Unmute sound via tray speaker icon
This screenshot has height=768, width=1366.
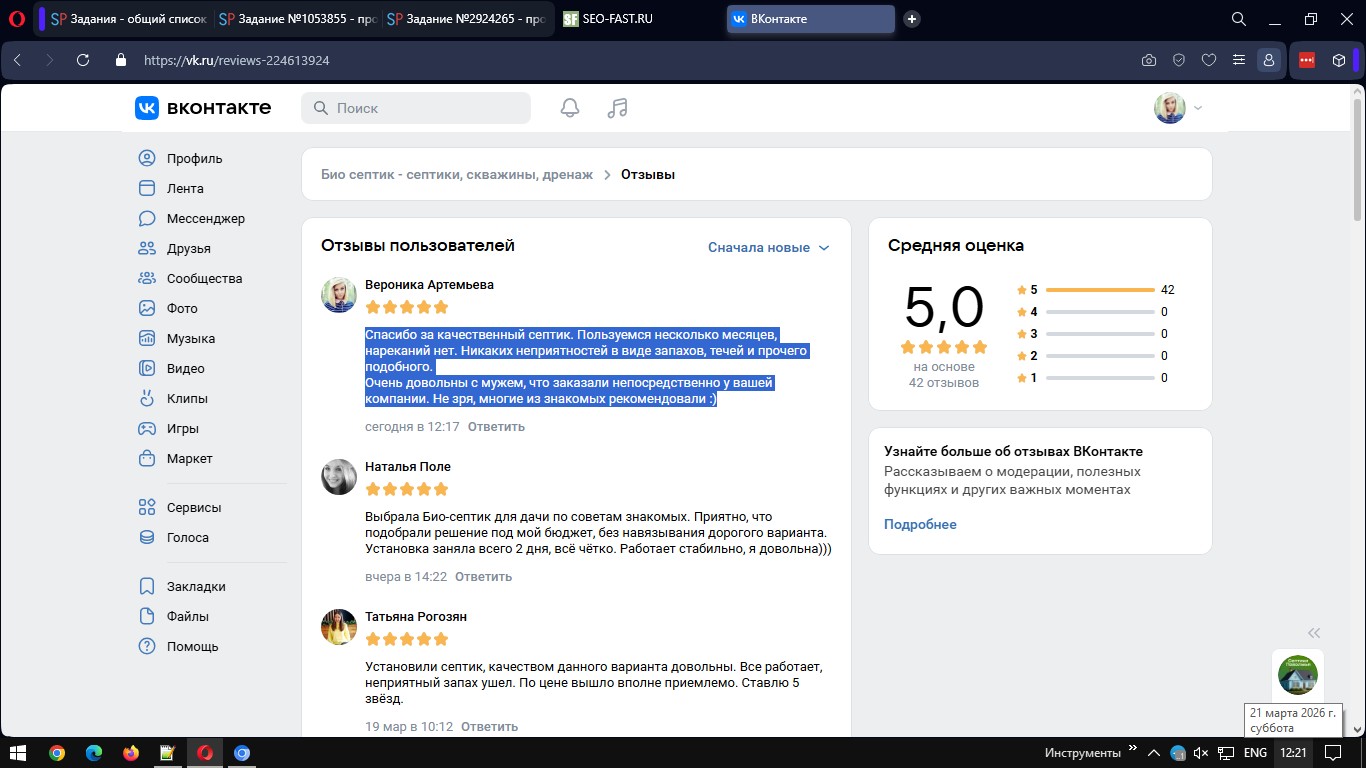click(x=1202, y=752)
